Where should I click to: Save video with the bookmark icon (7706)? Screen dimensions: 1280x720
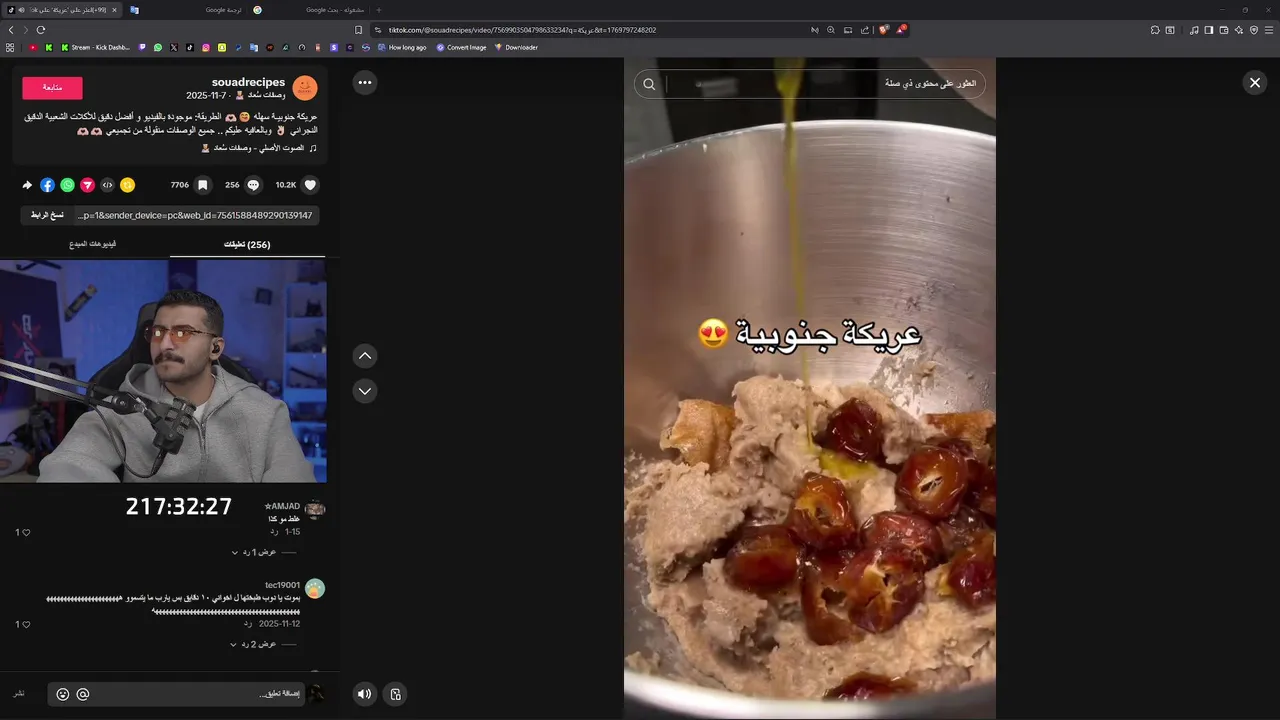click(203, 185)
